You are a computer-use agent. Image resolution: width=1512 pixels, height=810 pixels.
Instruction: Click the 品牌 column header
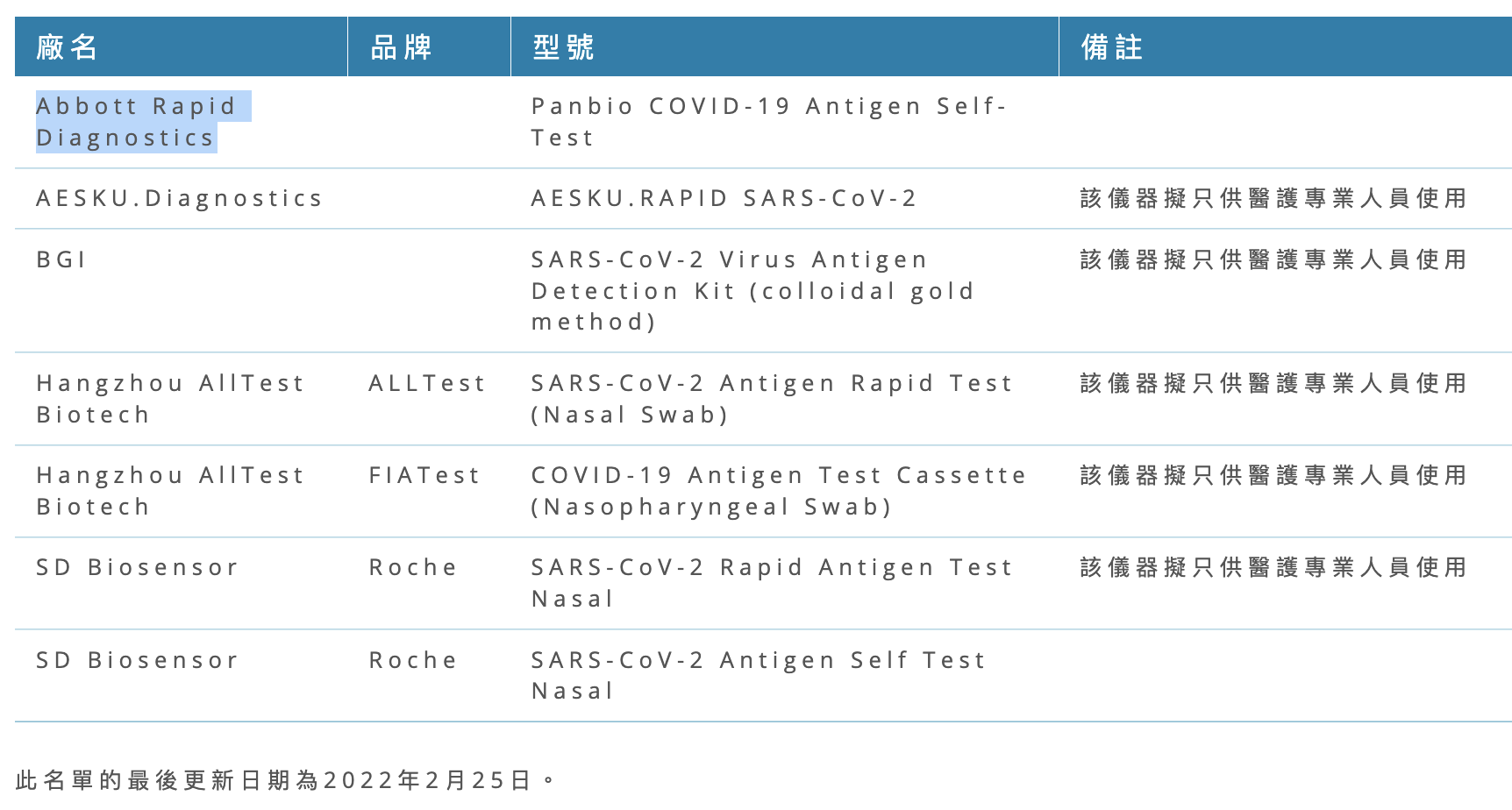click(401, 47)
